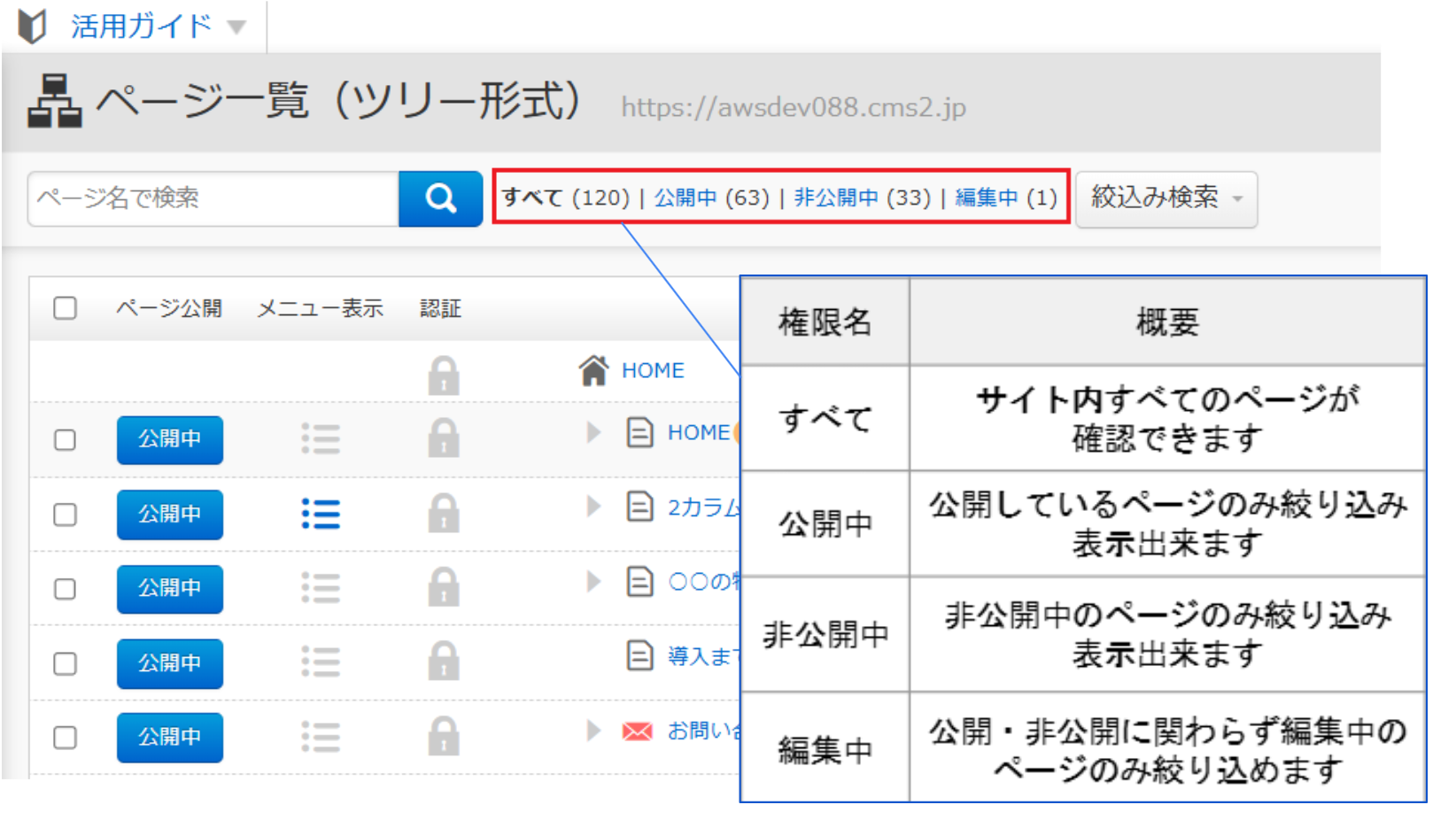Focus the ページ名で検索 search field
The height and width of the screenshot is (828, 1456).
(213, 198)
